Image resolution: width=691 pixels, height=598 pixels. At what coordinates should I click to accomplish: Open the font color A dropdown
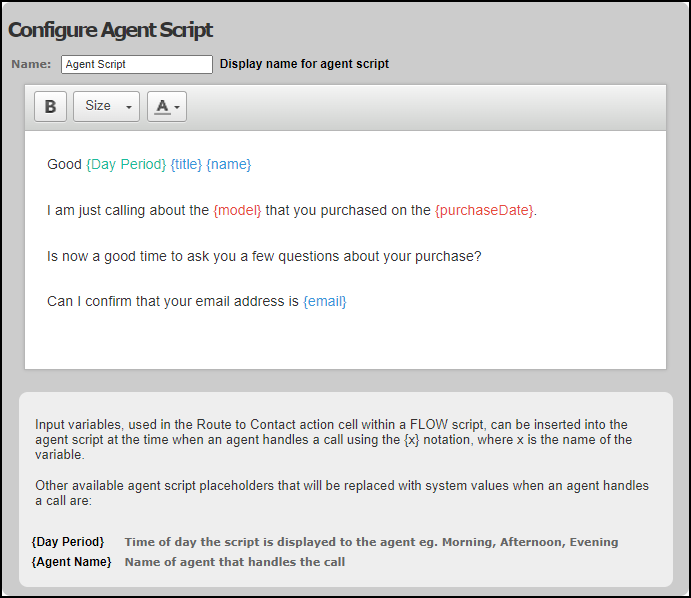coord(167,106)
